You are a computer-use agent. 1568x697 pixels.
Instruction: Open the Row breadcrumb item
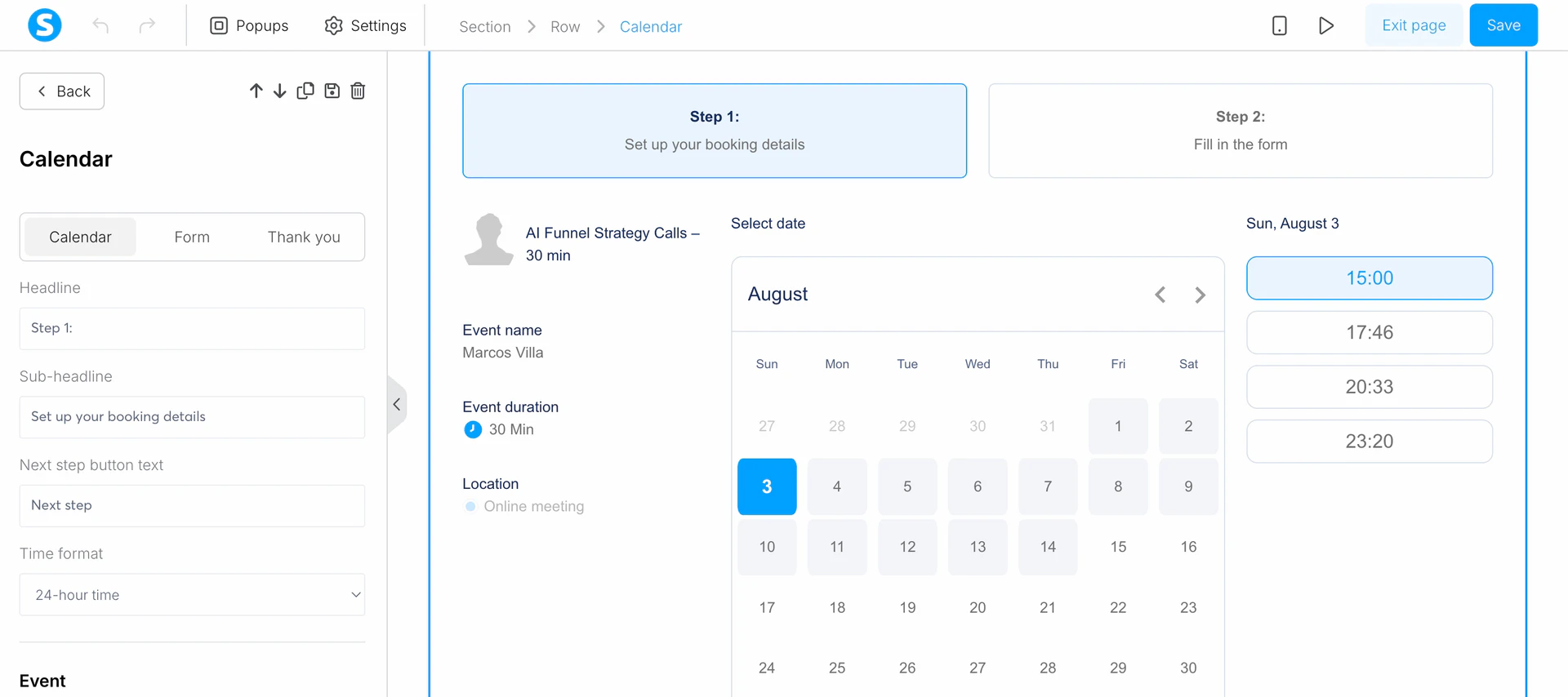(565, 26)
